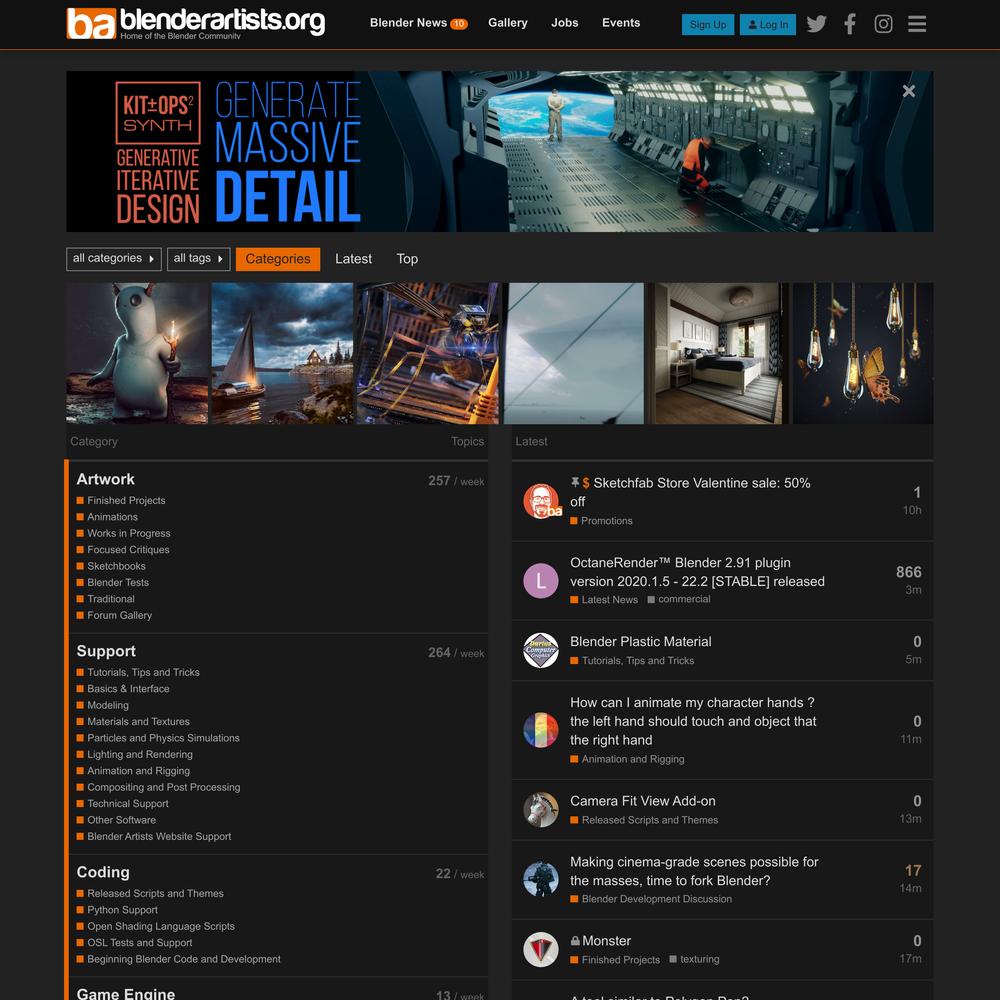
Task: Open the Coding category heading
Action: pos(103,872)
